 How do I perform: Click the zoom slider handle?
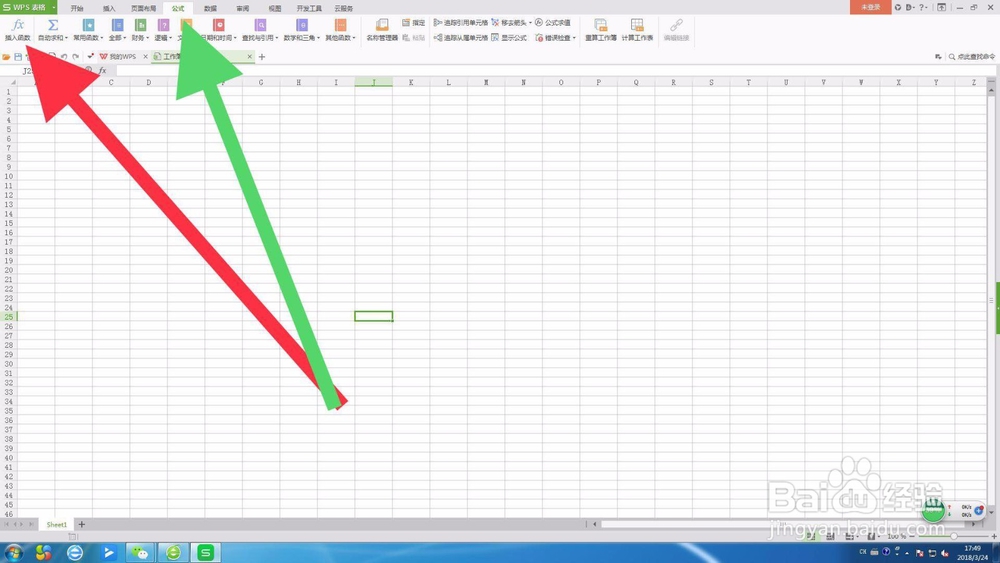coord(953,536)
